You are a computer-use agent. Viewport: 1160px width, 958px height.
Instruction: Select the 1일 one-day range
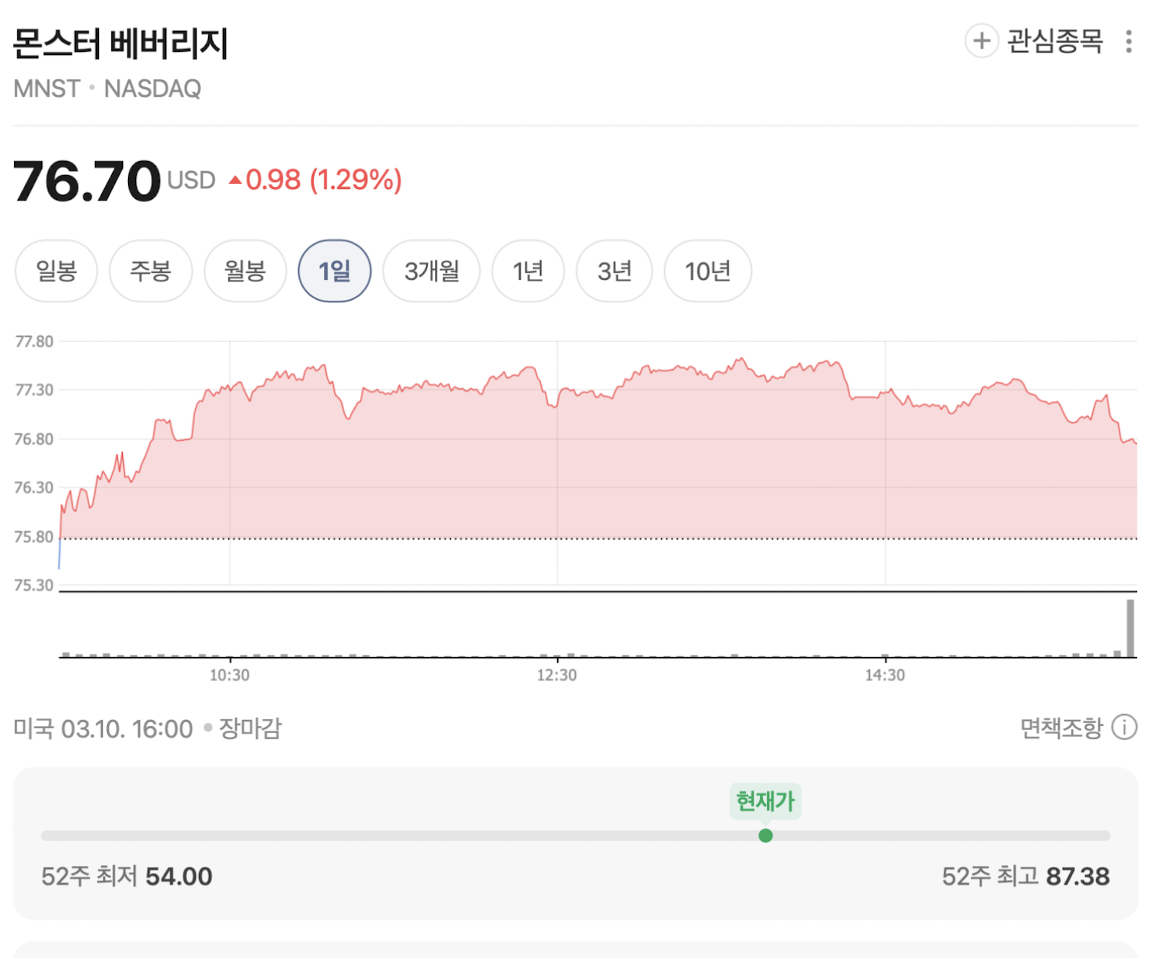click(x=335, y=271)
